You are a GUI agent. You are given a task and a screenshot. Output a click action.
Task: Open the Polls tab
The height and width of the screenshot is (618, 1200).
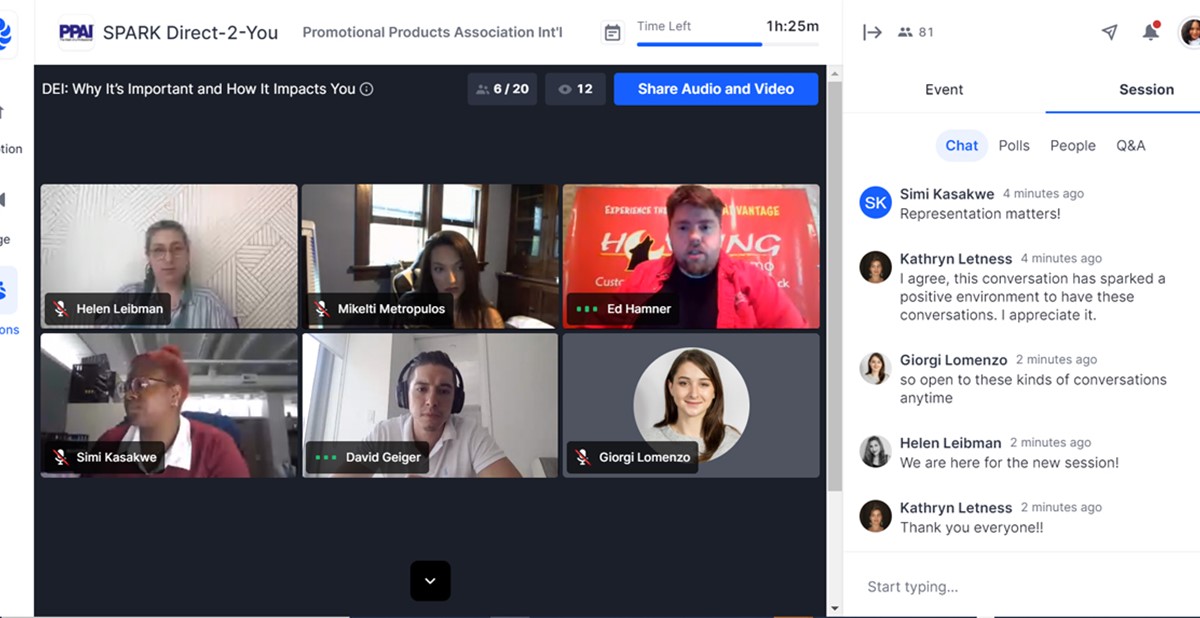pos(1013,145)
